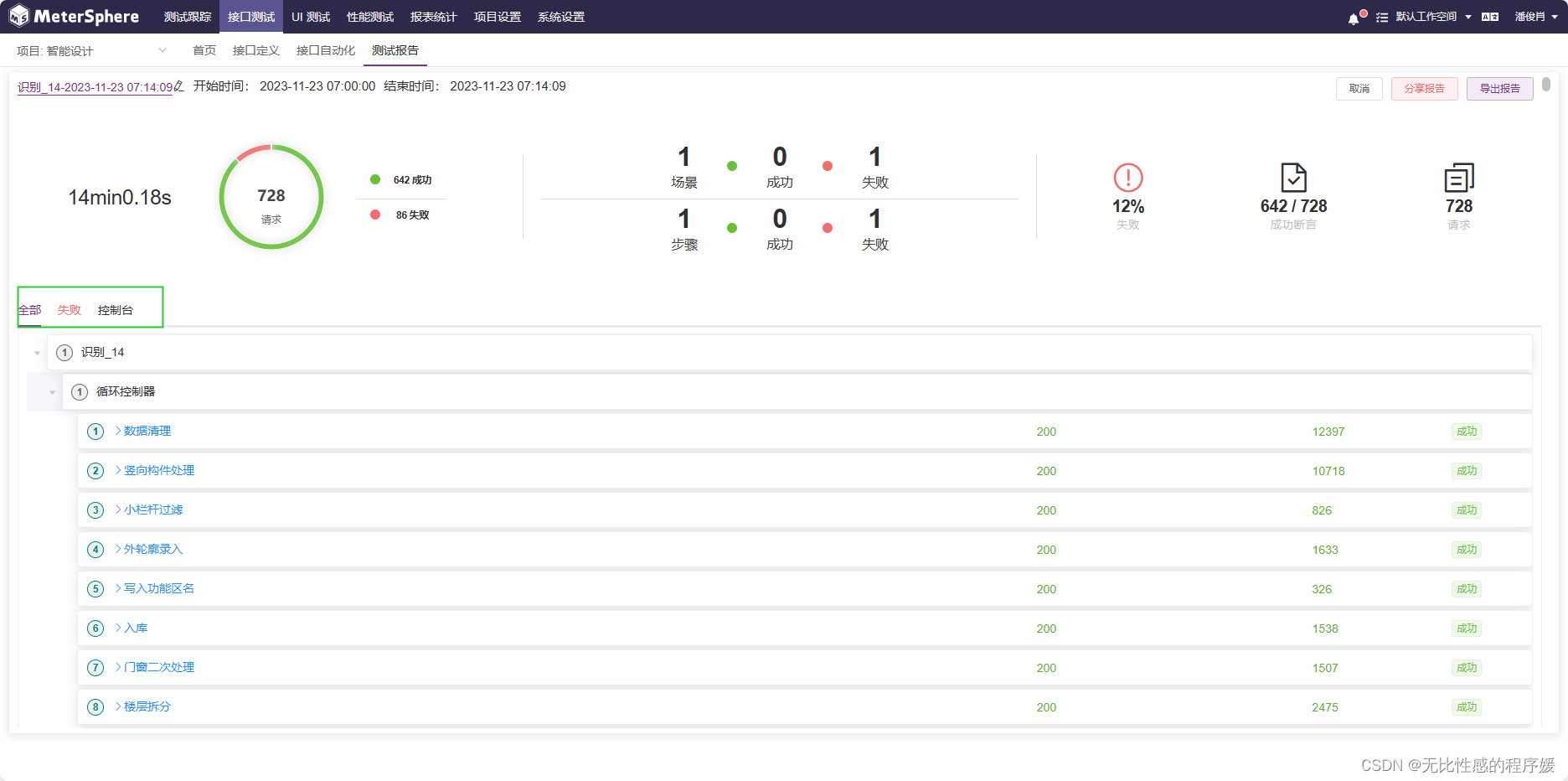This screenshot has height=781, width=1568.
Task: Click the 取消 button
Action: click(x=1359, y=89)
